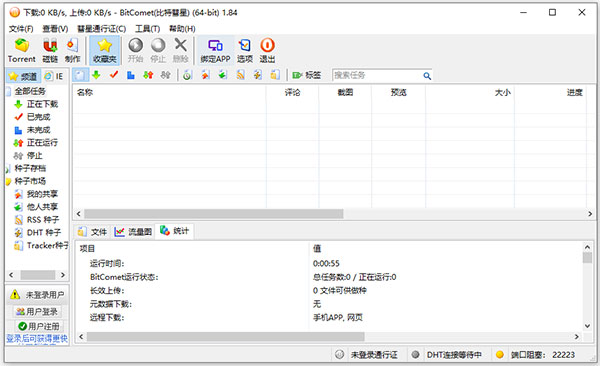Open the 帮助(H) menu
600x366 pixels.
(182, 29)
